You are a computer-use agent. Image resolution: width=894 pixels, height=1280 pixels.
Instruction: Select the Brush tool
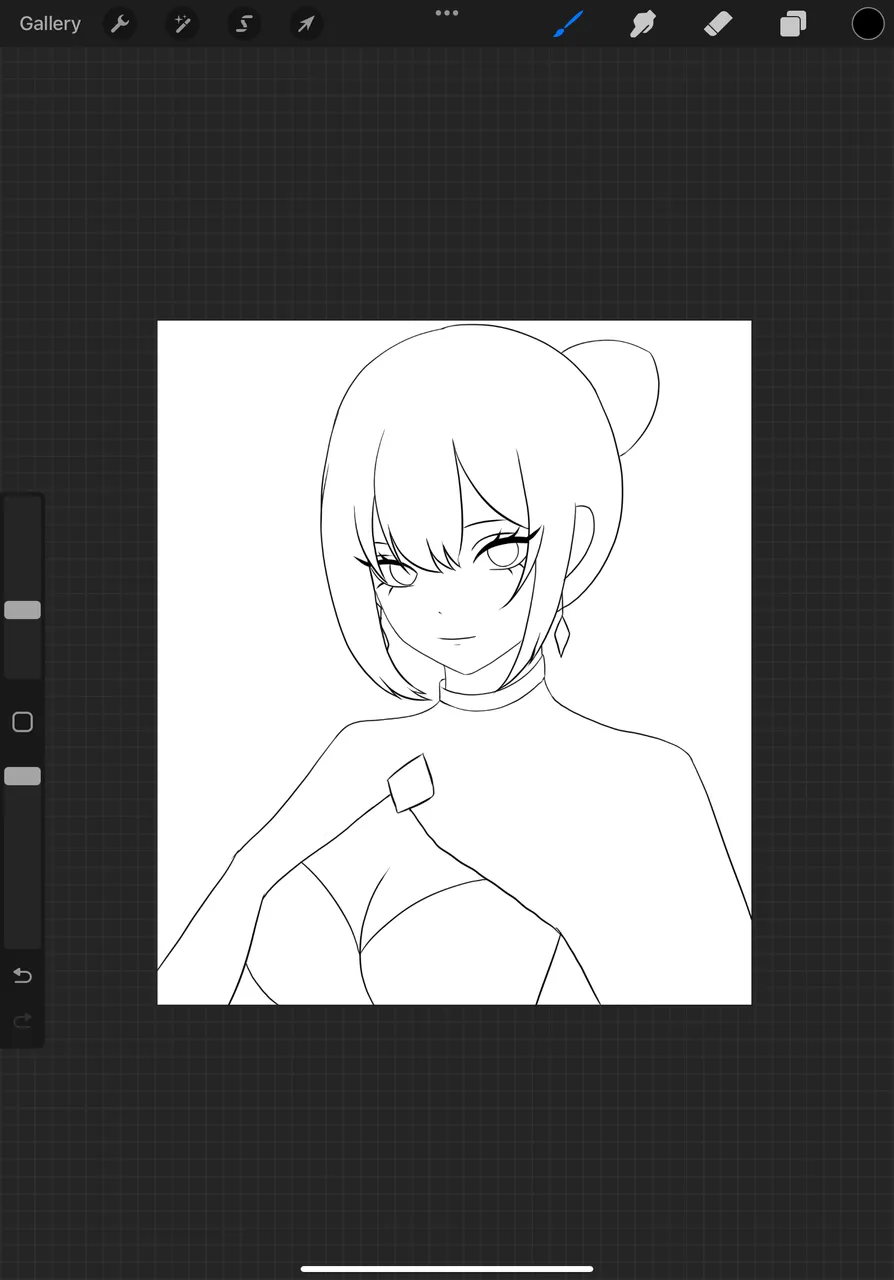[568, 23]
